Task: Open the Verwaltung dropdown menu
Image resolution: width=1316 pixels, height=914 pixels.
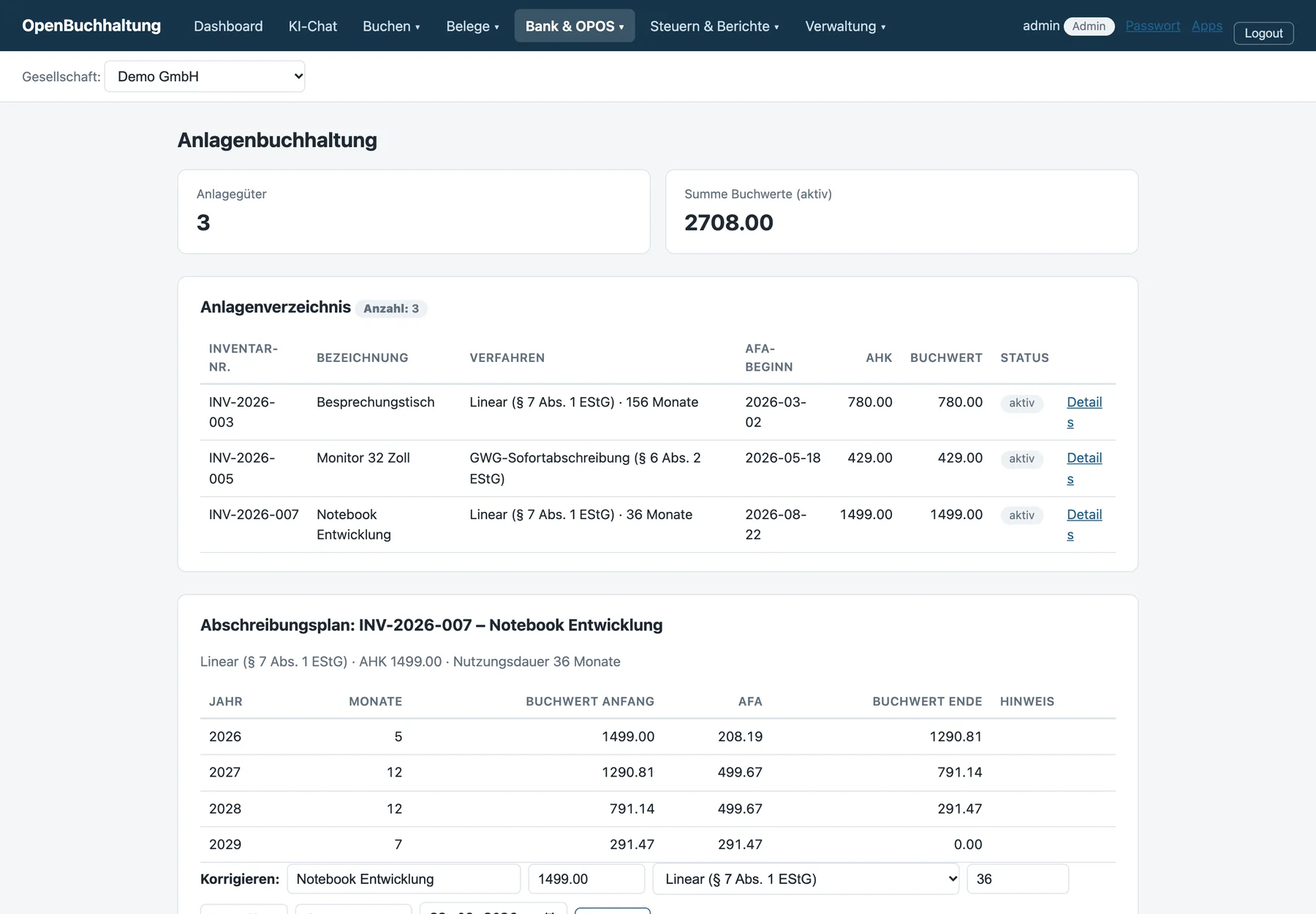Action: click(x=845, y=26)
